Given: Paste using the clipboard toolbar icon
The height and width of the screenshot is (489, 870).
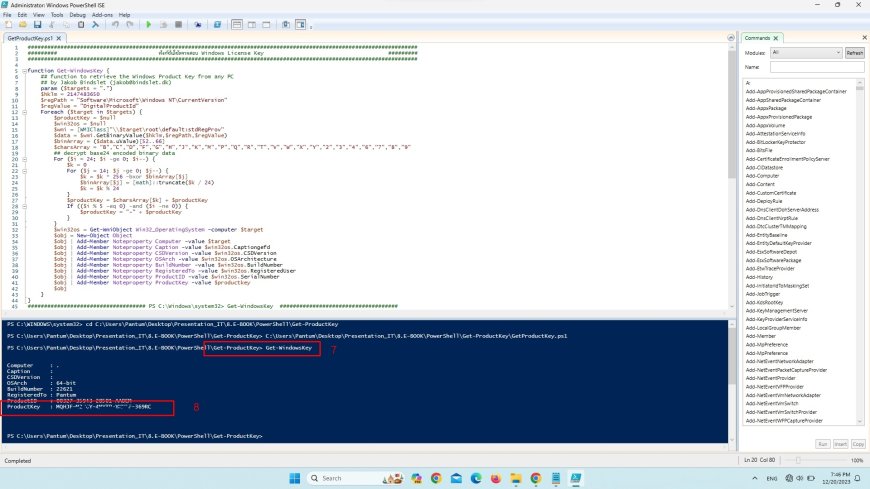Looking at the screenshot, I should (x=81, y=24).
